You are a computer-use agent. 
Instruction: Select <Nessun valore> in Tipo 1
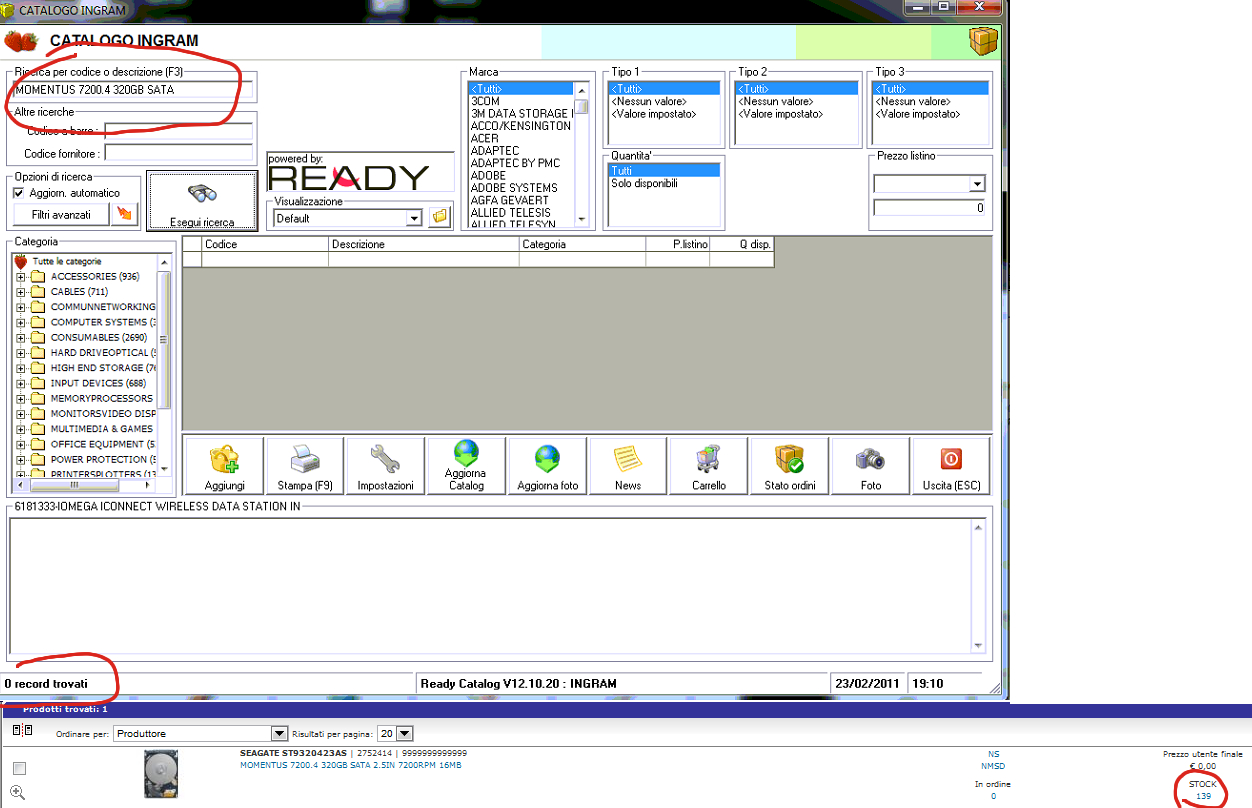647,101
